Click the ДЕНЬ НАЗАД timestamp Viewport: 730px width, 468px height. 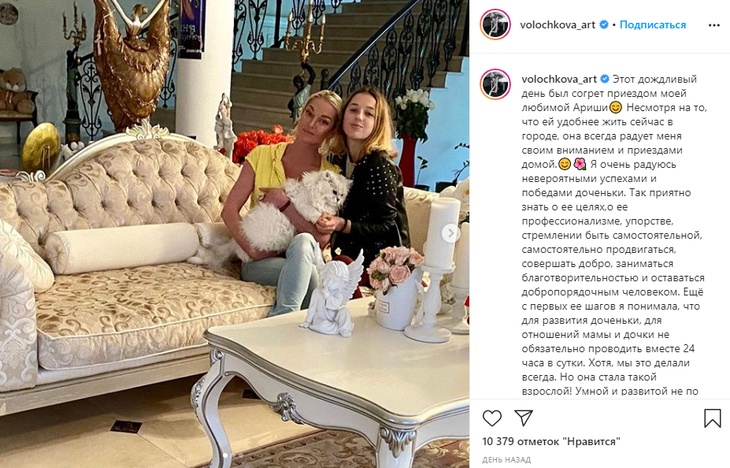(x=506, y=460)
